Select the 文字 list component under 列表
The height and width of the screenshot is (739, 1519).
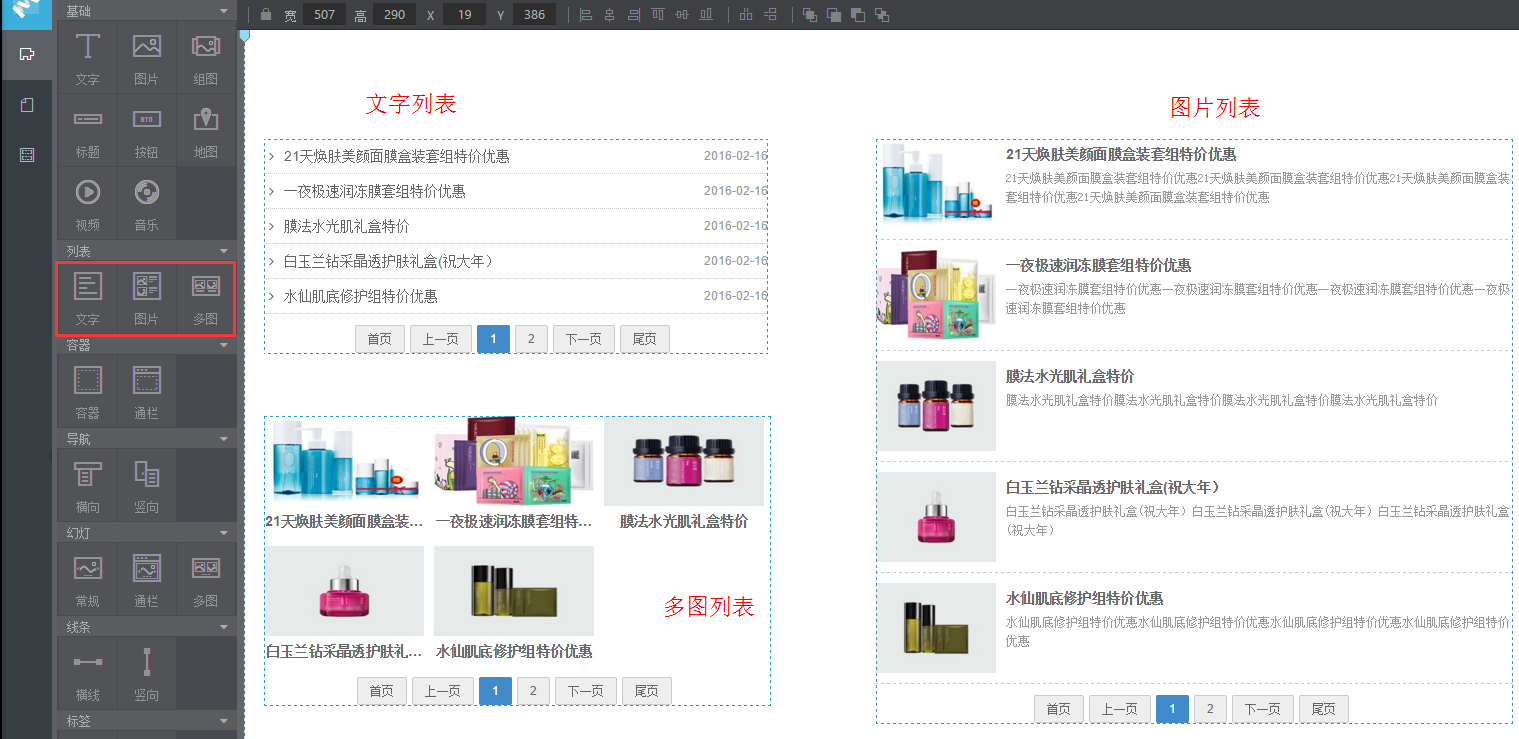click(x=88, y=297)
